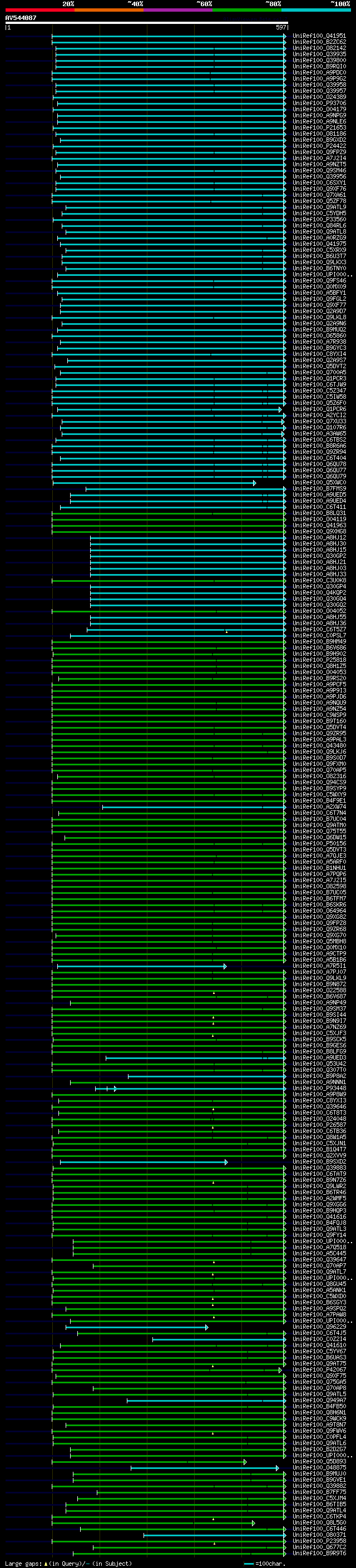
Task: Select the UniRef100_P21653 label
Action: [319, 128]
